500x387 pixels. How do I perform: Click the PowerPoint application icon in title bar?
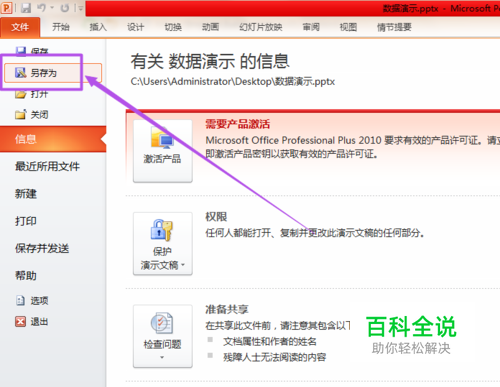pyautogui.click(x=6, y=7)
